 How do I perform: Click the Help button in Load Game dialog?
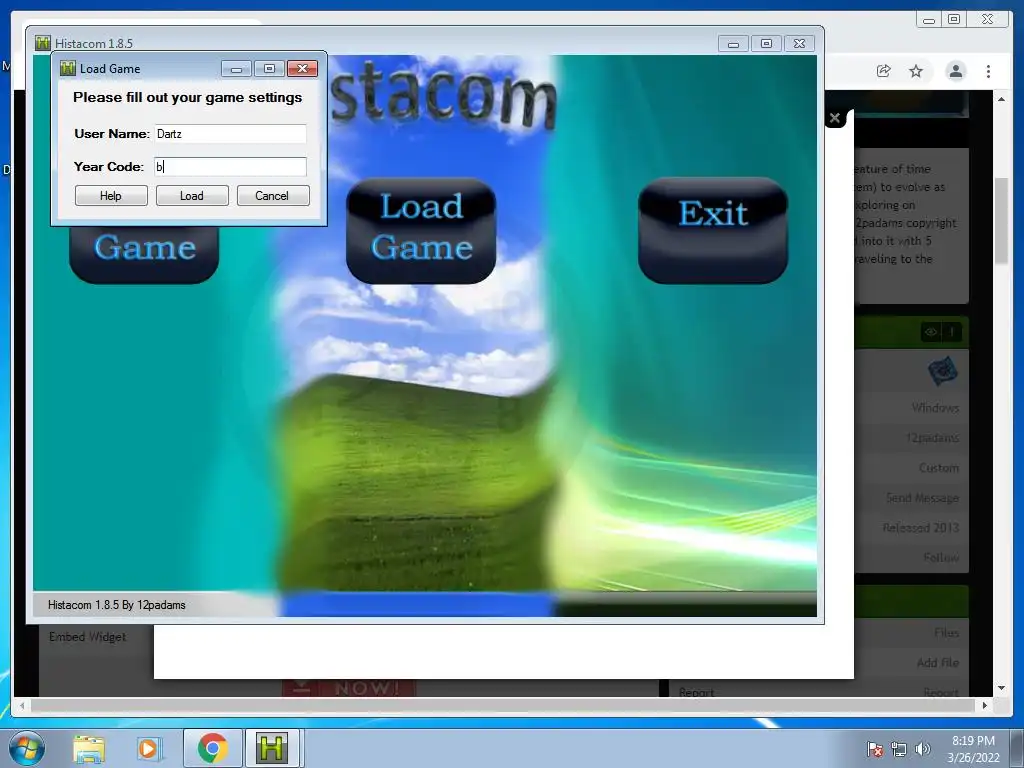point(111,196)
